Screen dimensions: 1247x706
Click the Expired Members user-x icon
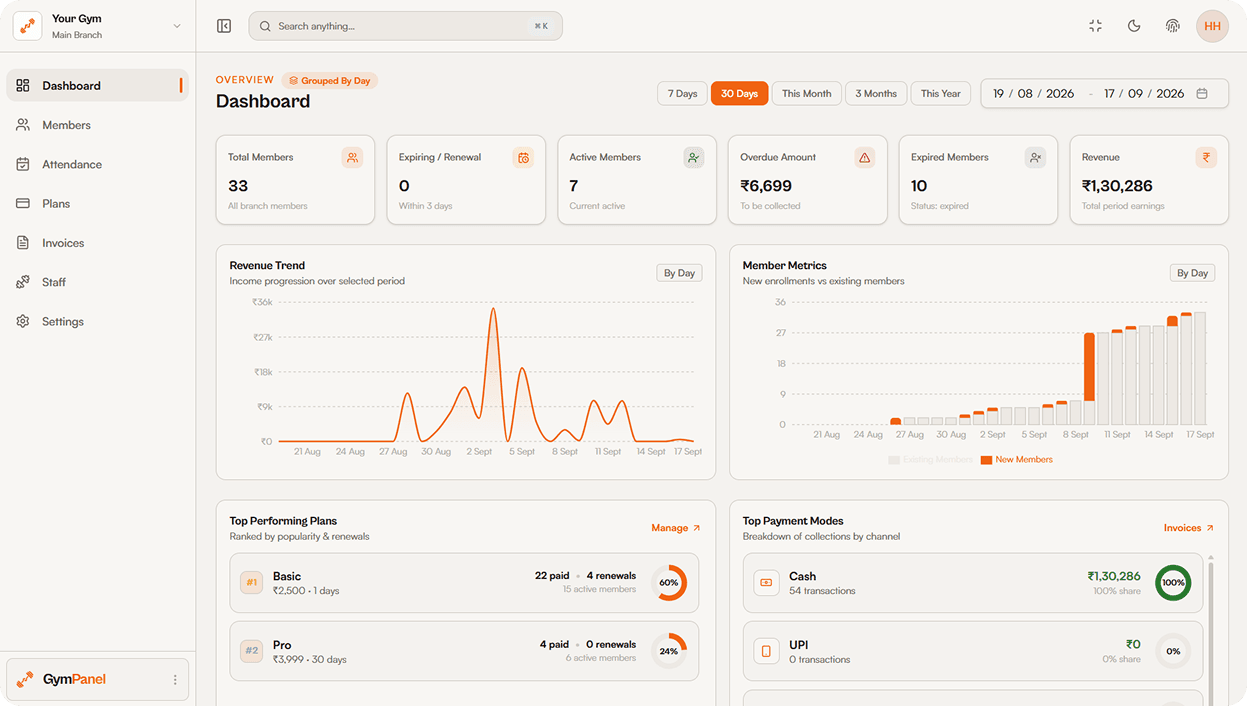[1035, 158]
